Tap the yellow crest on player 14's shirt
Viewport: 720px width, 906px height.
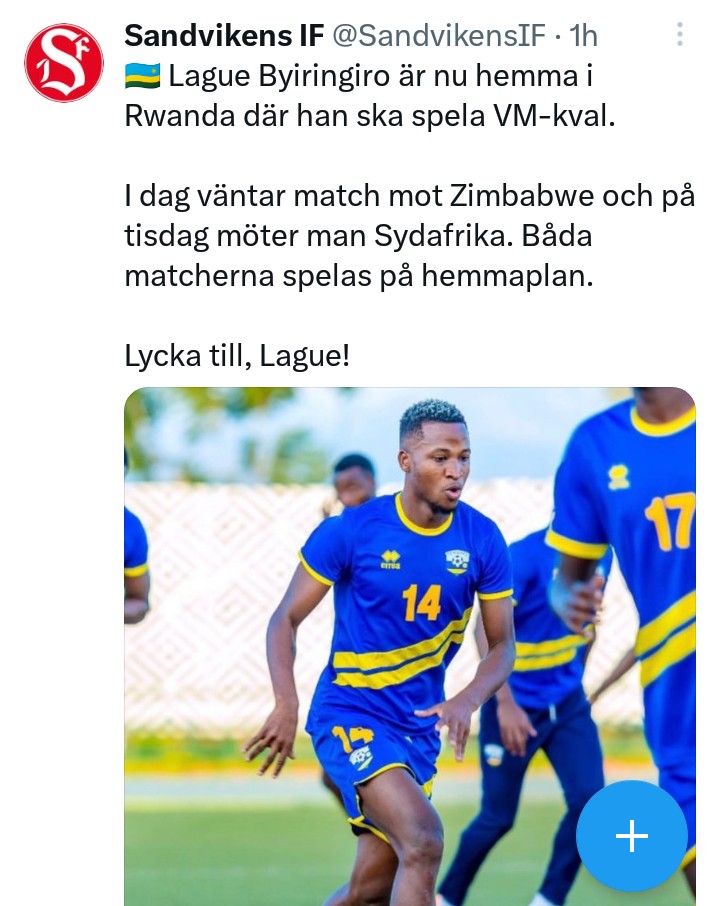(x=457, y=563)
